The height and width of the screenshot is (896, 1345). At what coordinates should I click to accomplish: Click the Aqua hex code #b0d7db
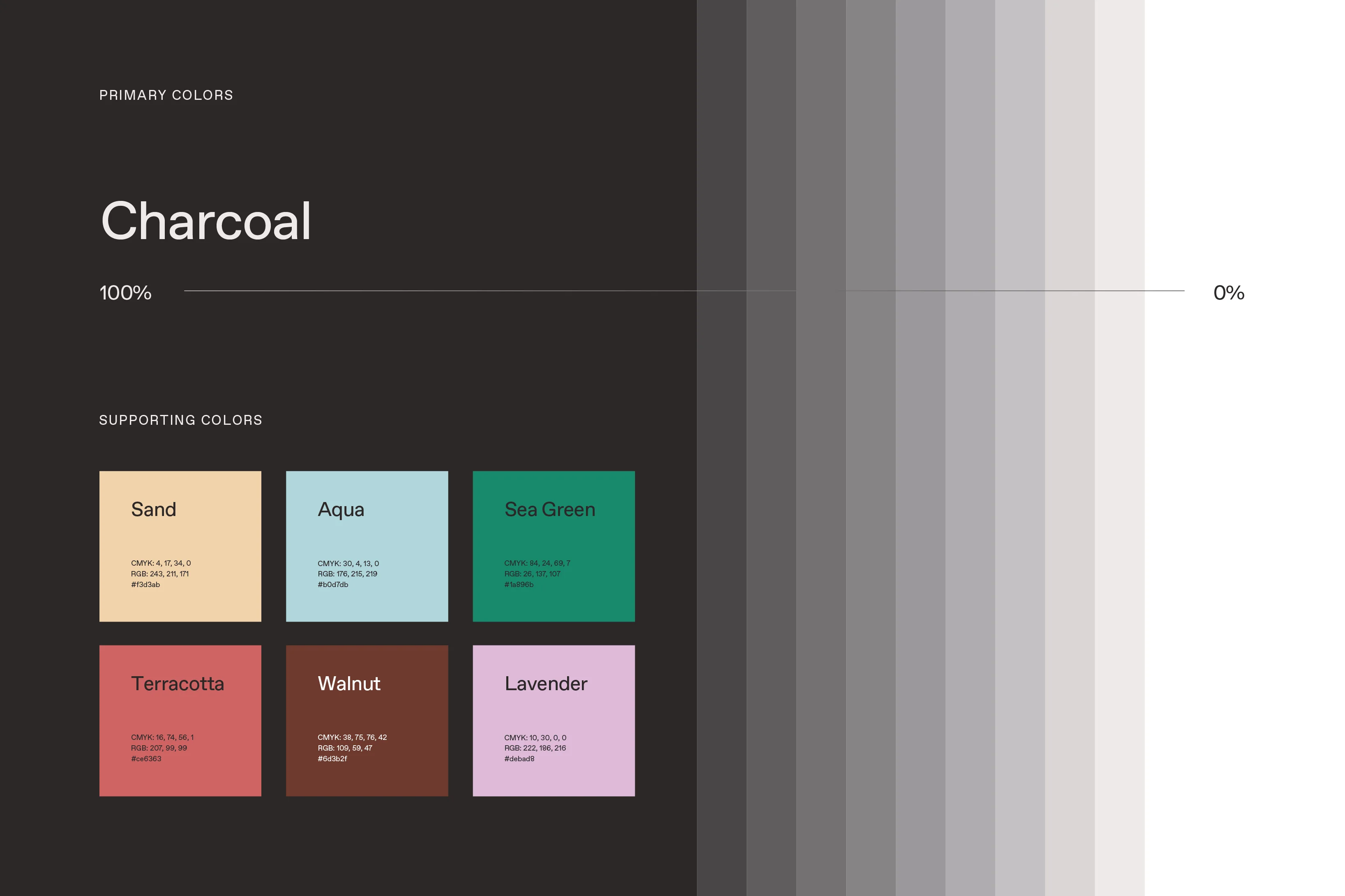point(333,585)
